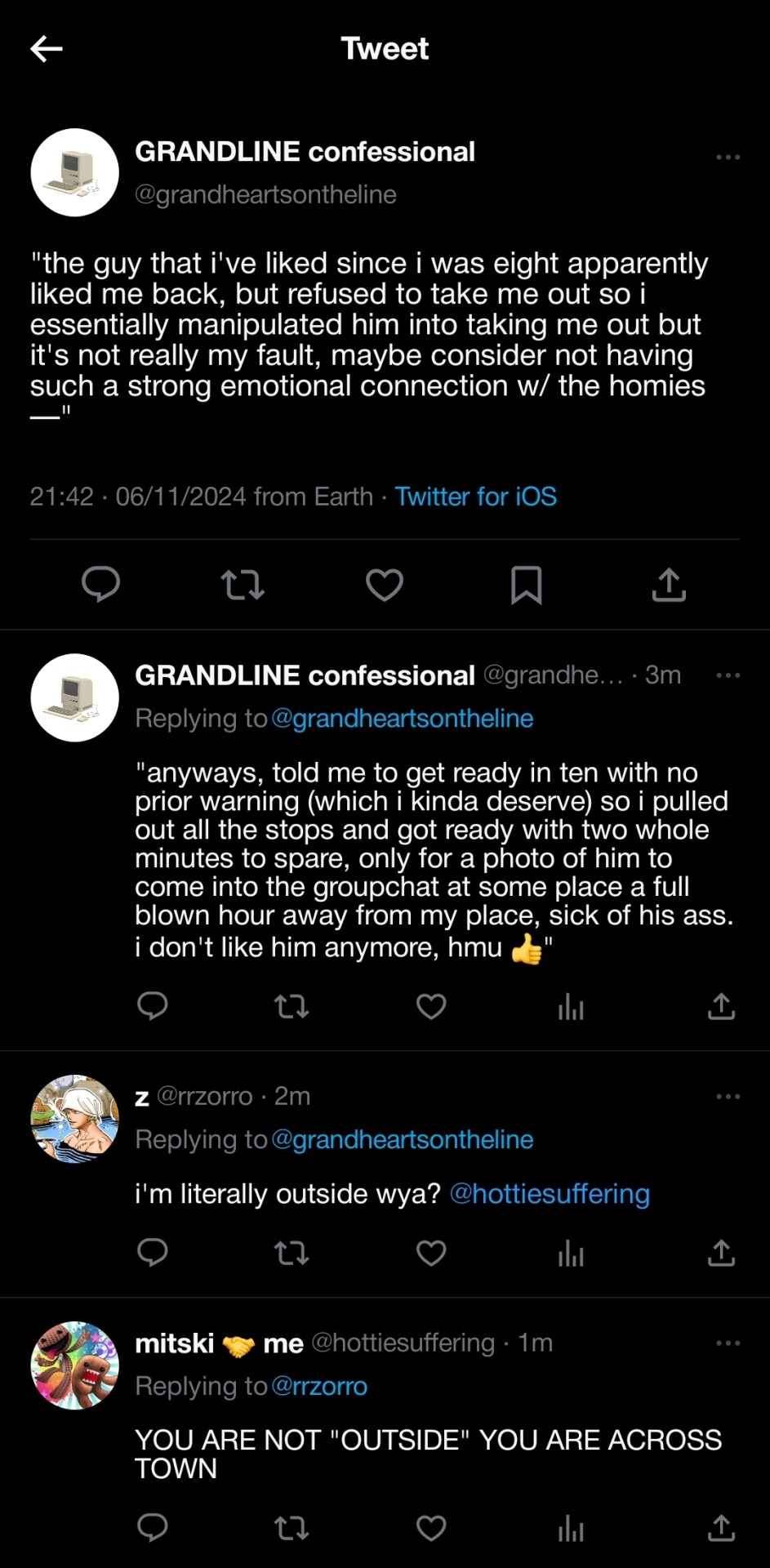The width and height of the screenshot is (770, 1568).
Task: Bookmark the main confessional tweet
Action: click(526, 585)
